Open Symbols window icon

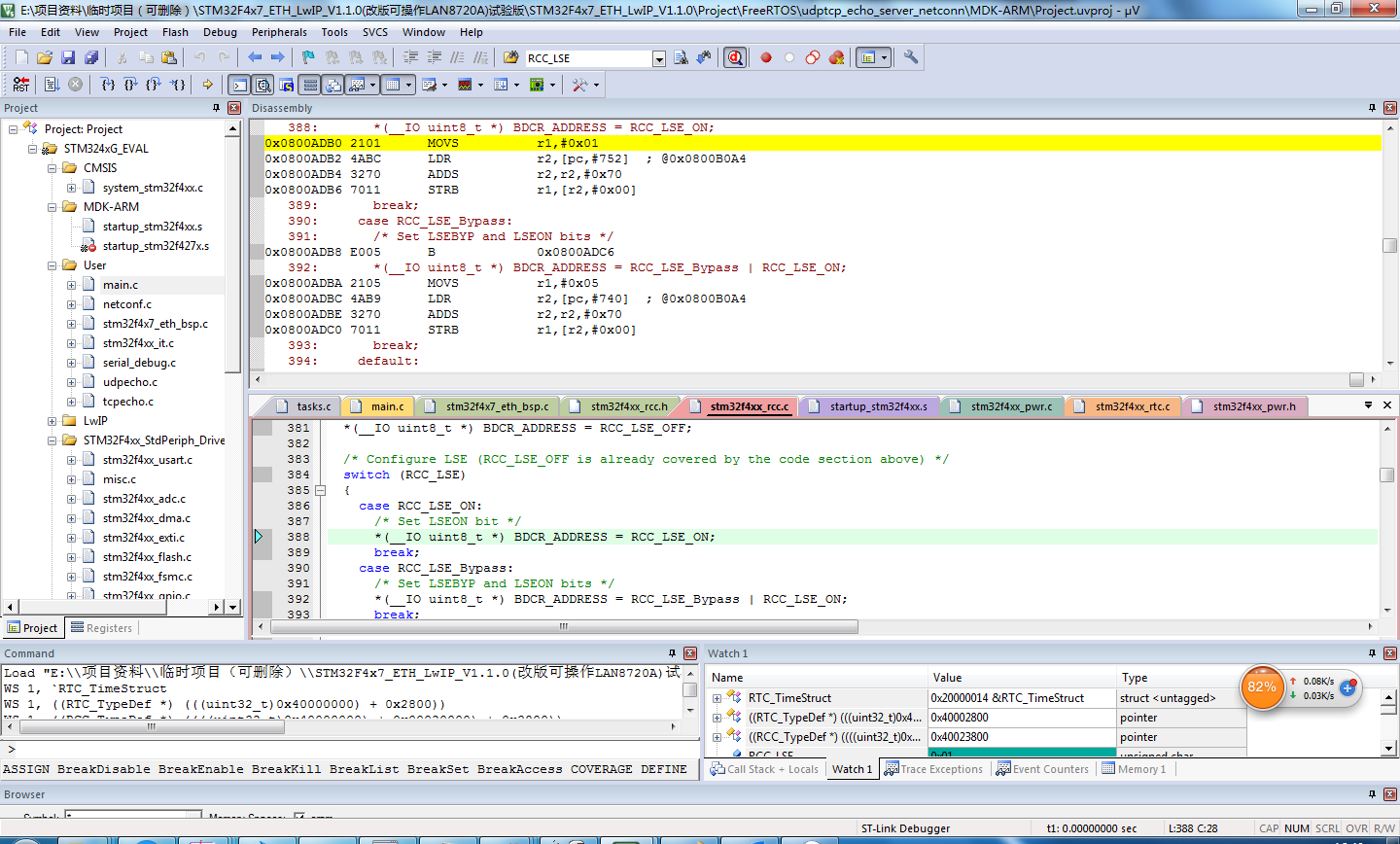286,86
